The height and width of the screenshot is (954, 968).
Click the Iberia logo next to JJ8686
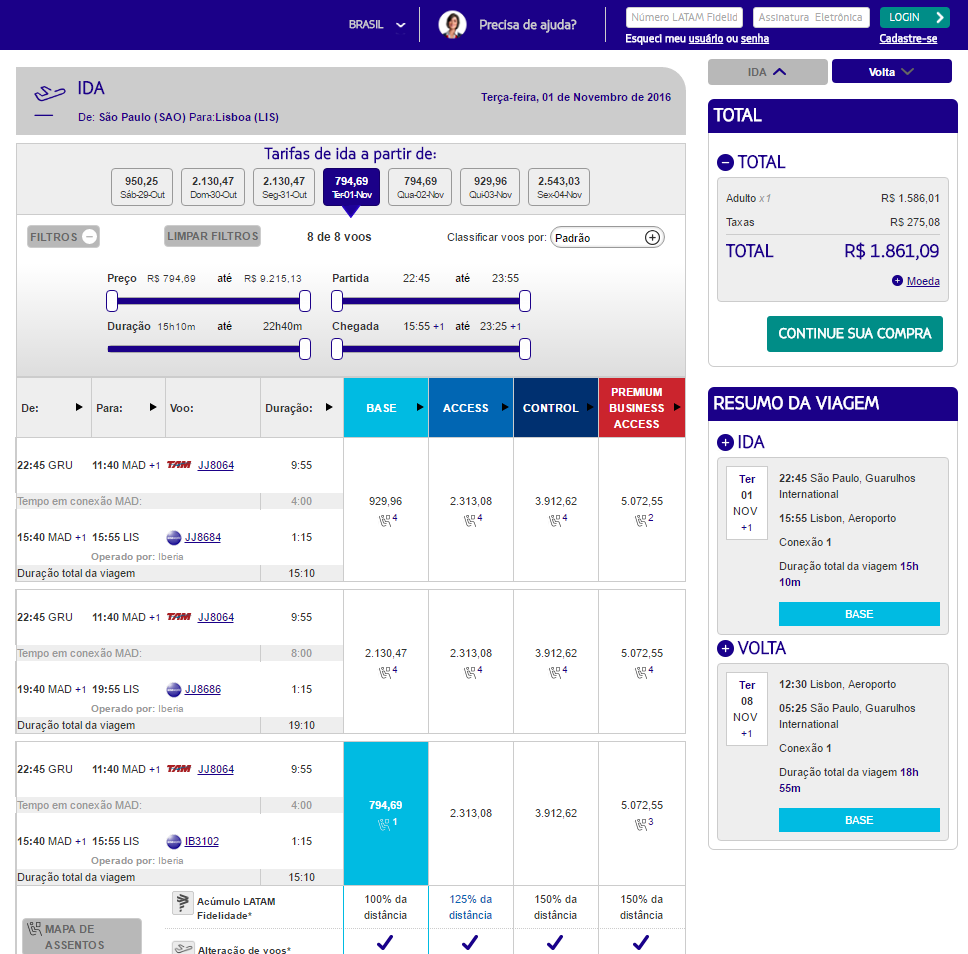[174, 690]
